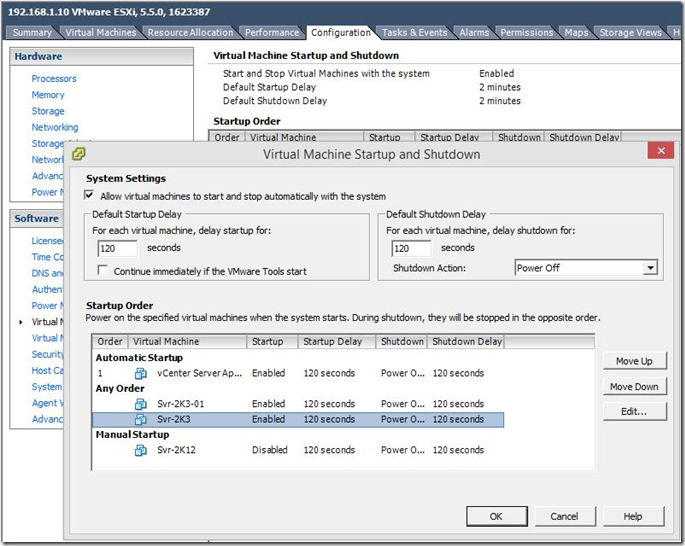Click the Move Up button

tap(635, 361)
